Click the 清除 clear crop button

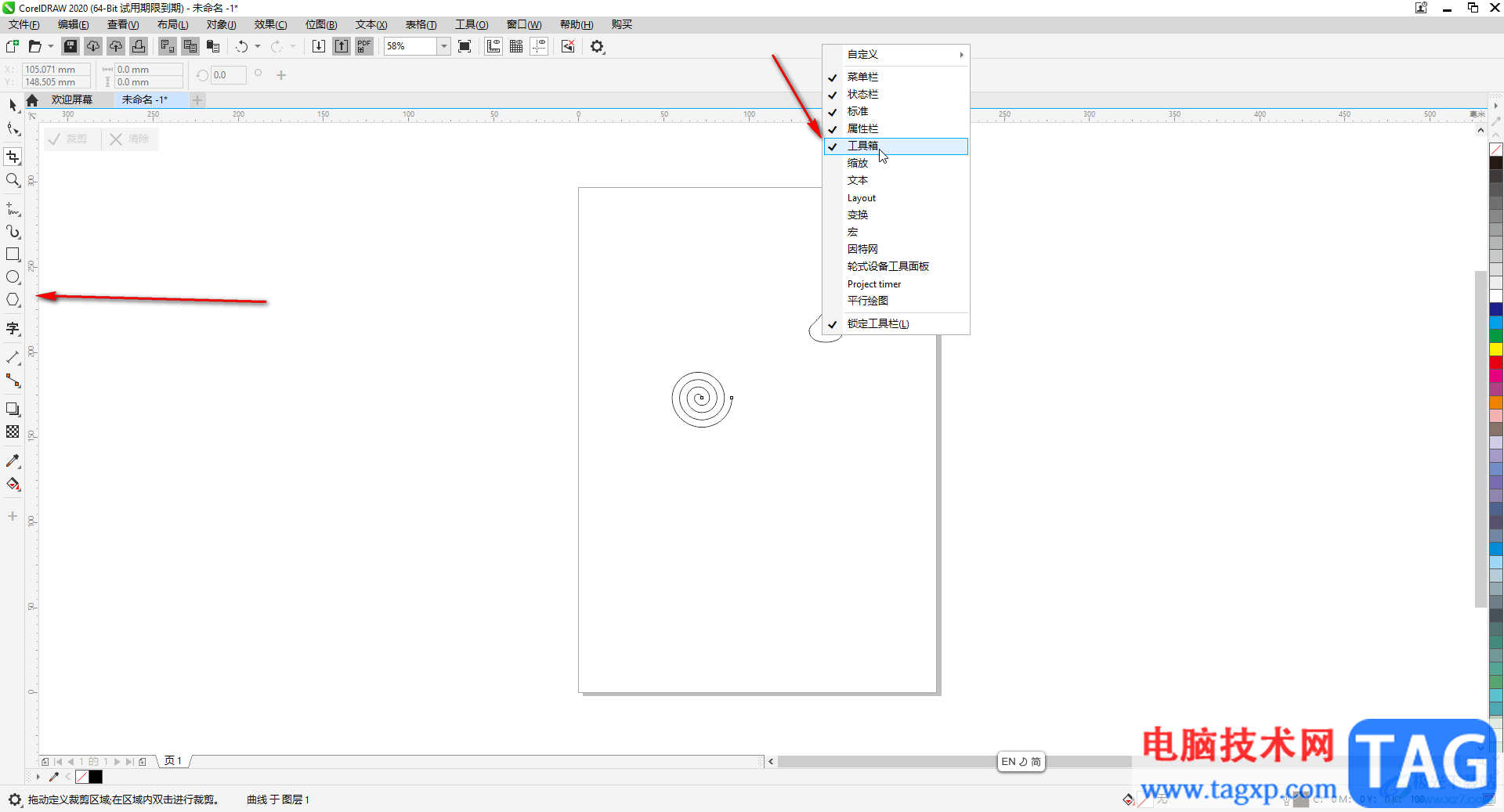coord(130,139)
